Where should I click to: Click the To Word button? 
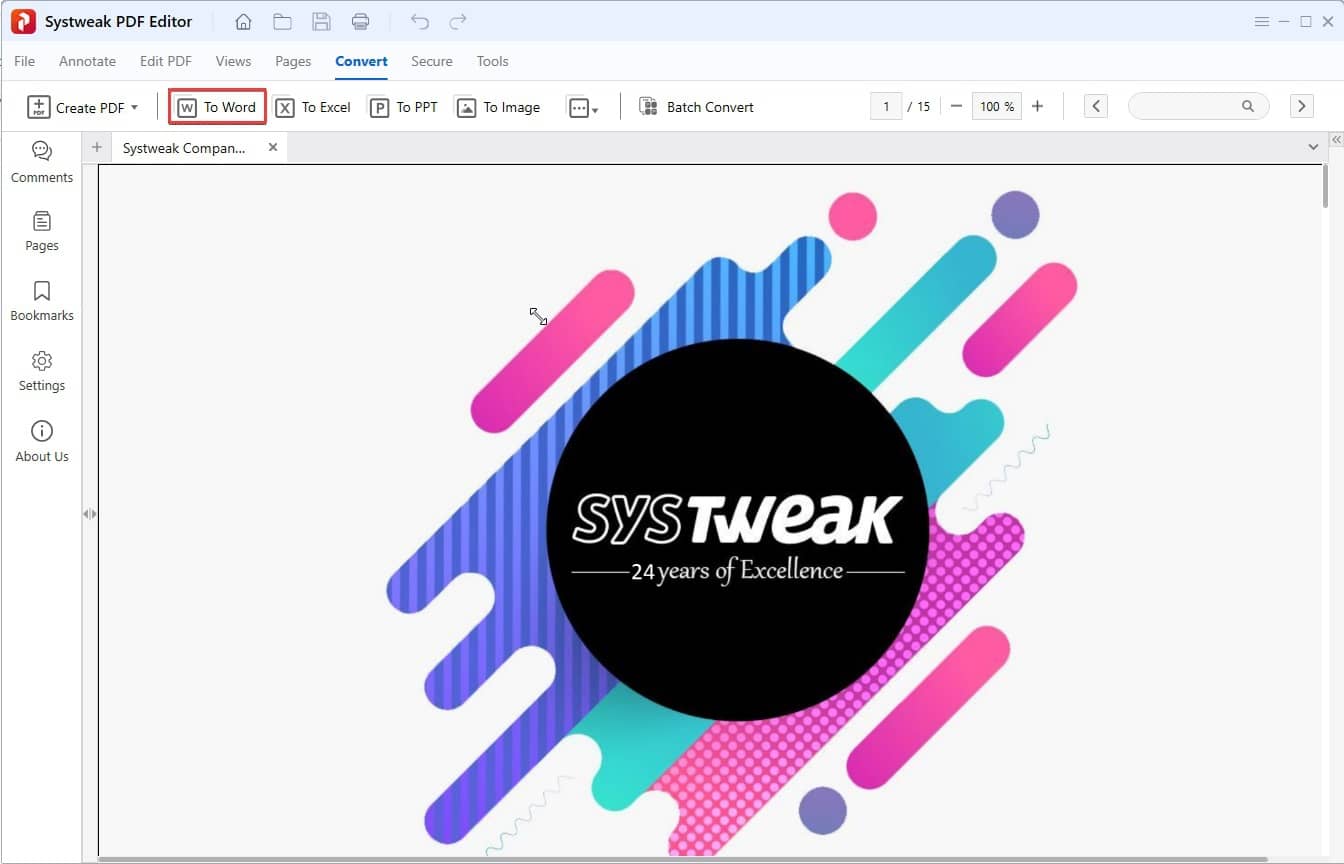pos(217,107)
